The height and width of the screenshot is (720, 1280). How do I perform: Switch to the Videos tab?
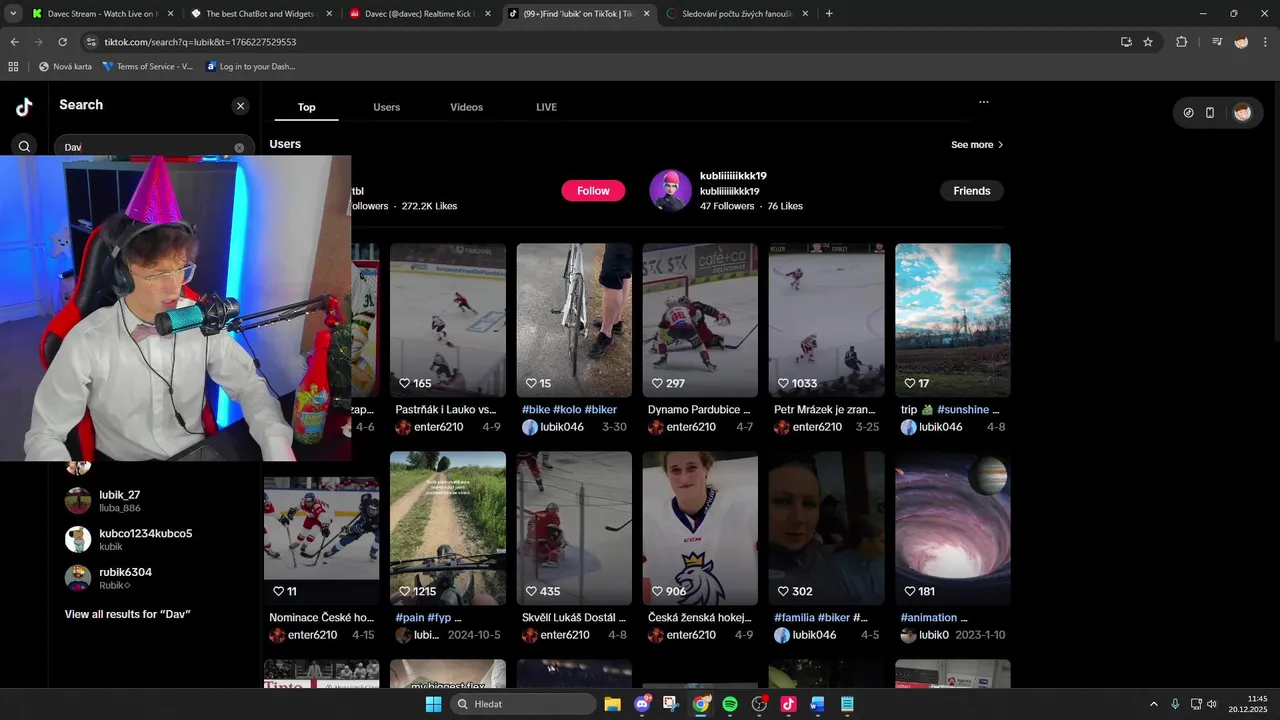(466, 107)
